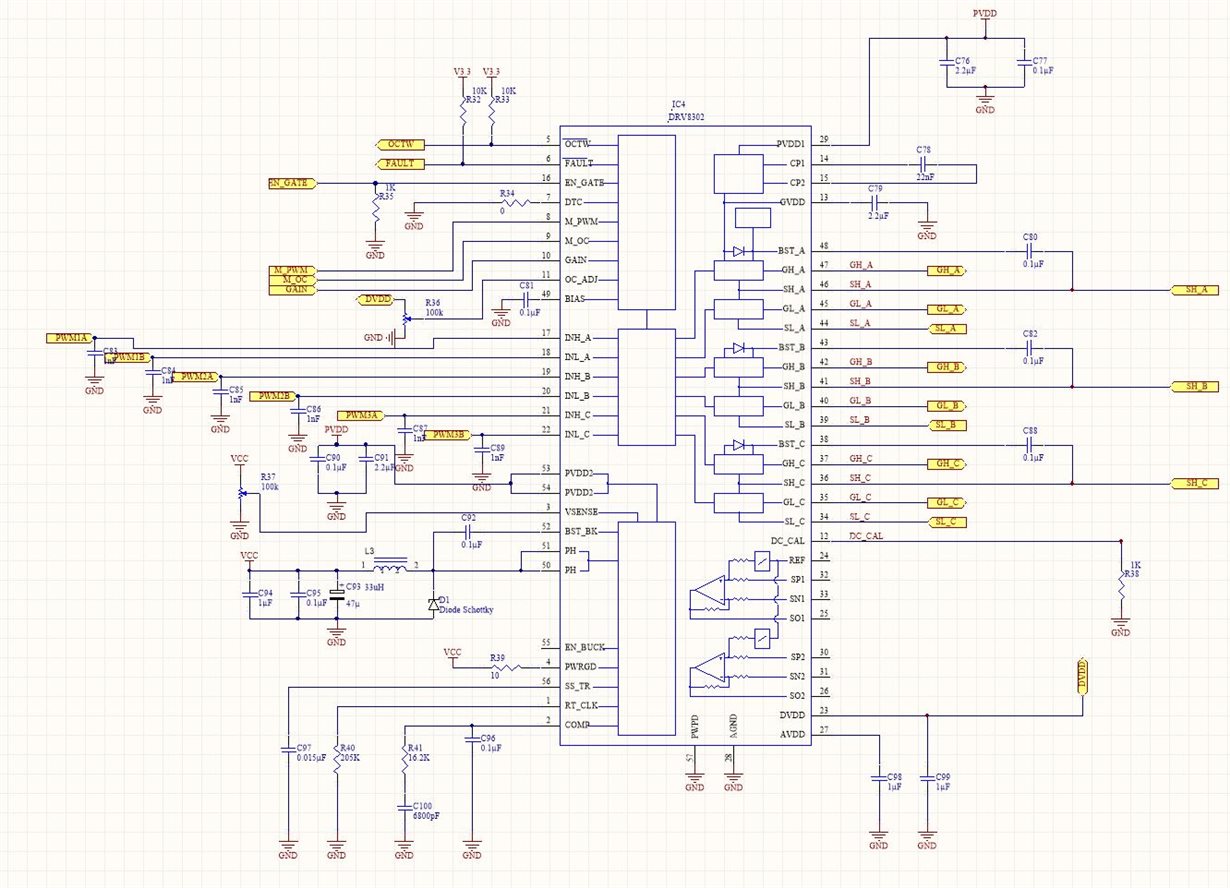Click the PWM2B port

click(273, 396)
